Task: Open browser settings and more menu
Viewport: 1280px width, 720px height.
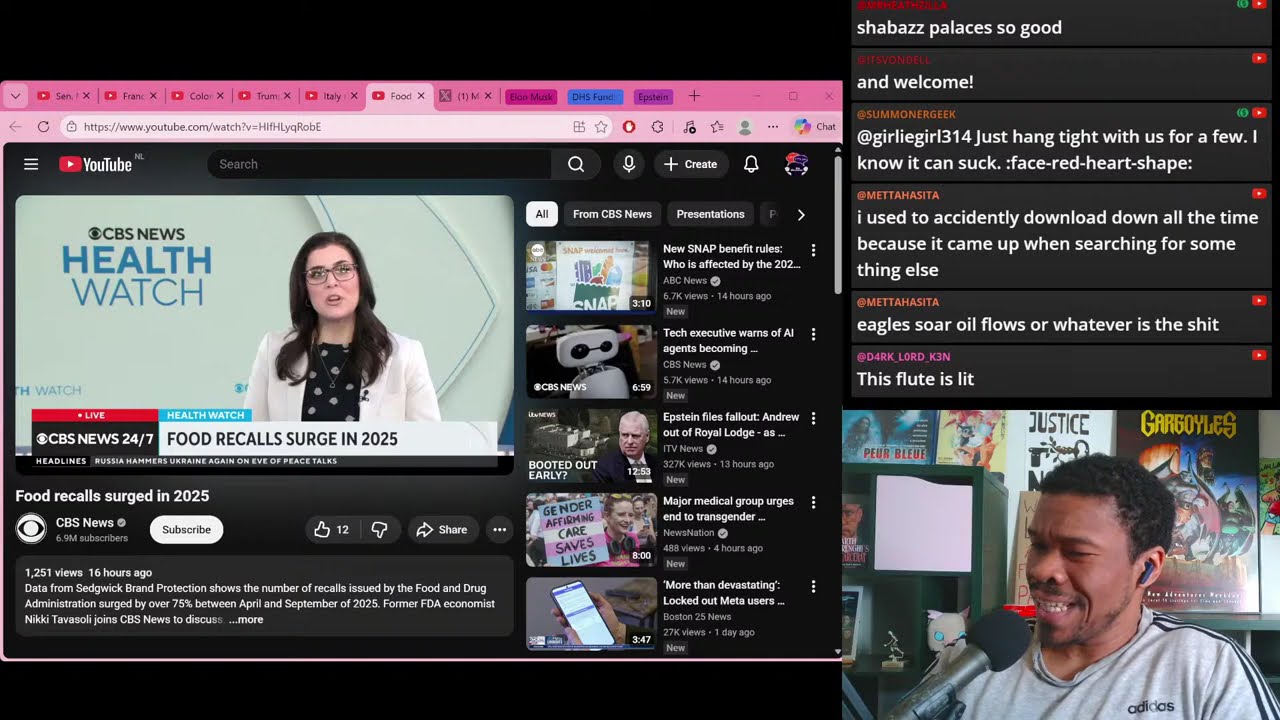Action: [x=773, y=127]
